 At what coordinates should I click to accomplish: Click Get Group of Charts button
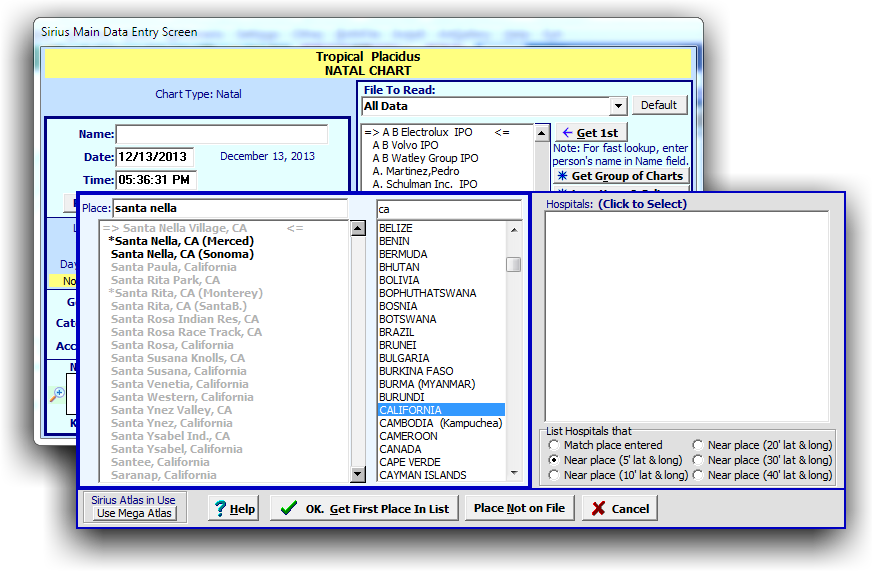[x=621, y=176]
